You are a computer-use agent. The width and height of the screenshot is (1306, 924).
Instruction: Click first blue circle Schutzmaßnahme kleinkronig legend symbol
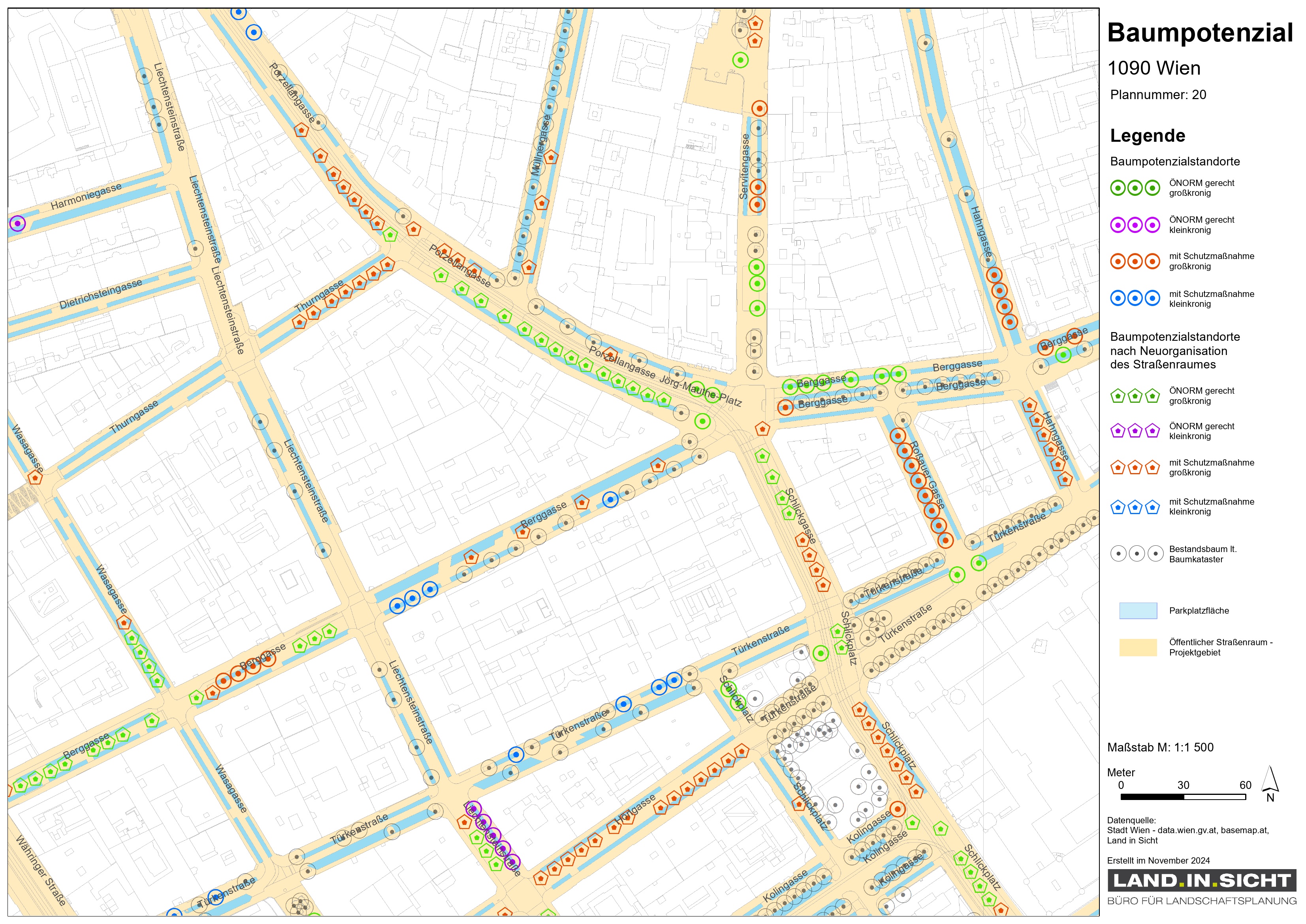tap(1118, 298)
